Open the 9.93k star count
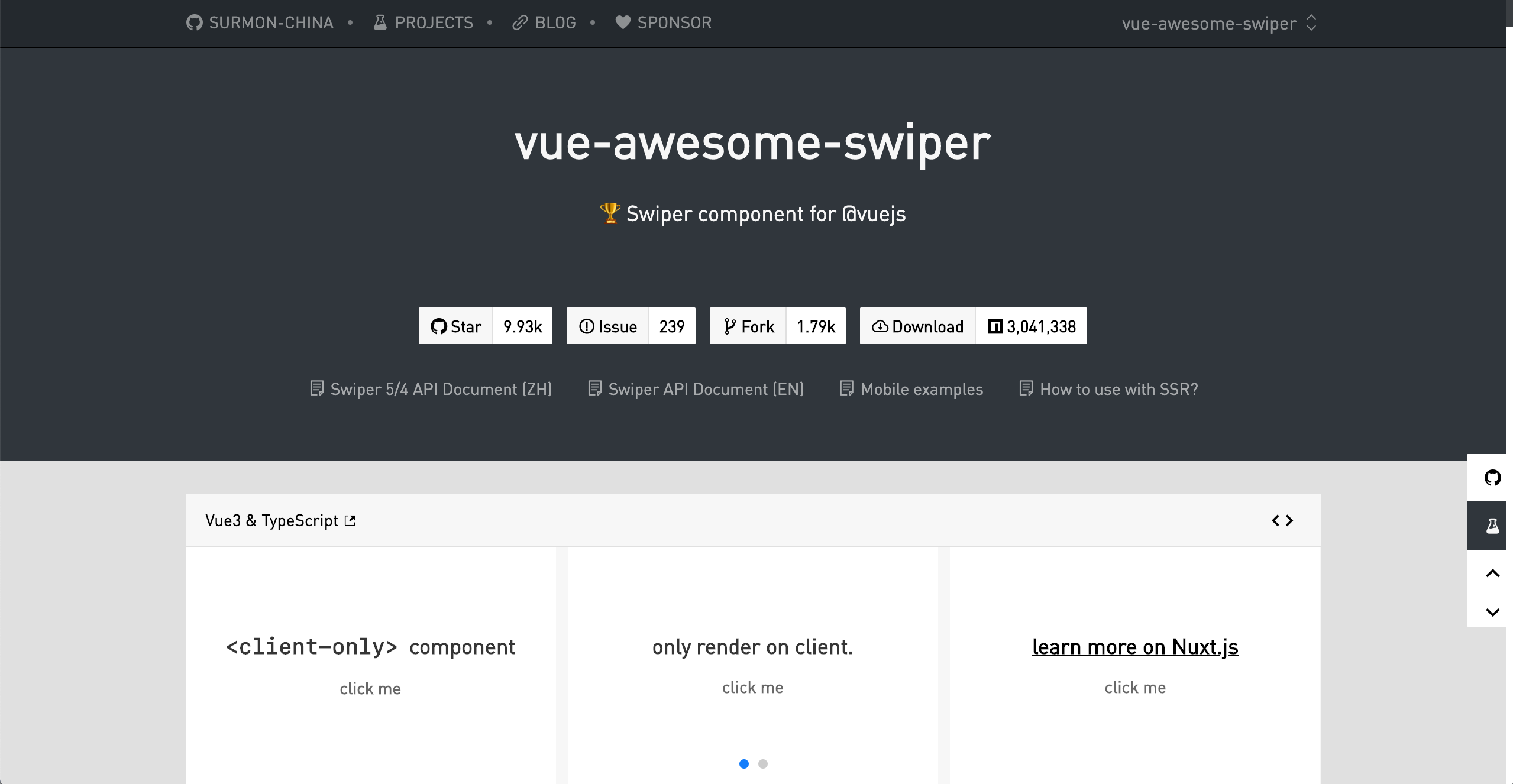The image size is (1513, 784). pyautogui.click(x=523, y=326)
